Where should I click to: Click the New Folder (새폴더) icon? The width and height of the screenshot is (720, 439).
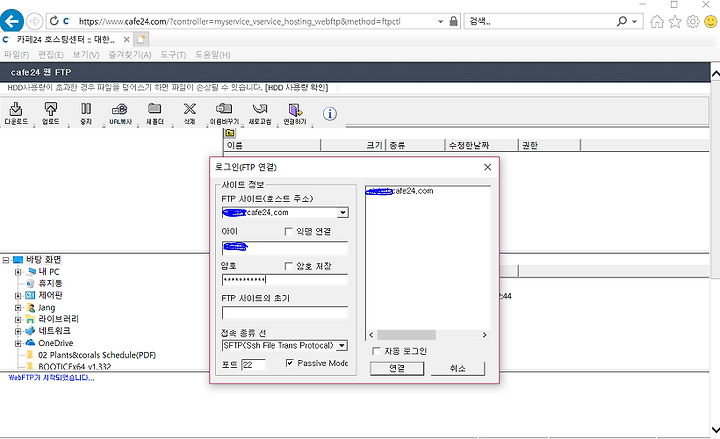155,113
